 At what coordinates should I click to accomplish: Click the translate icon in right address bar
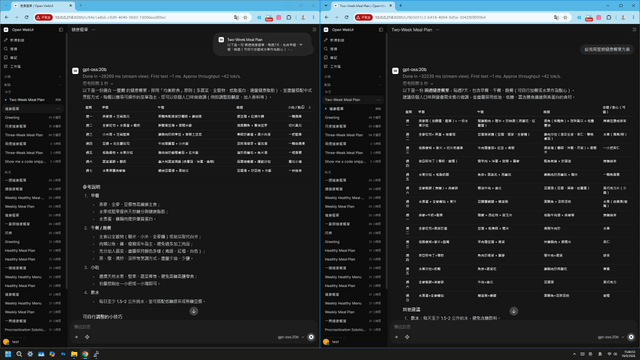click(556, 18)
